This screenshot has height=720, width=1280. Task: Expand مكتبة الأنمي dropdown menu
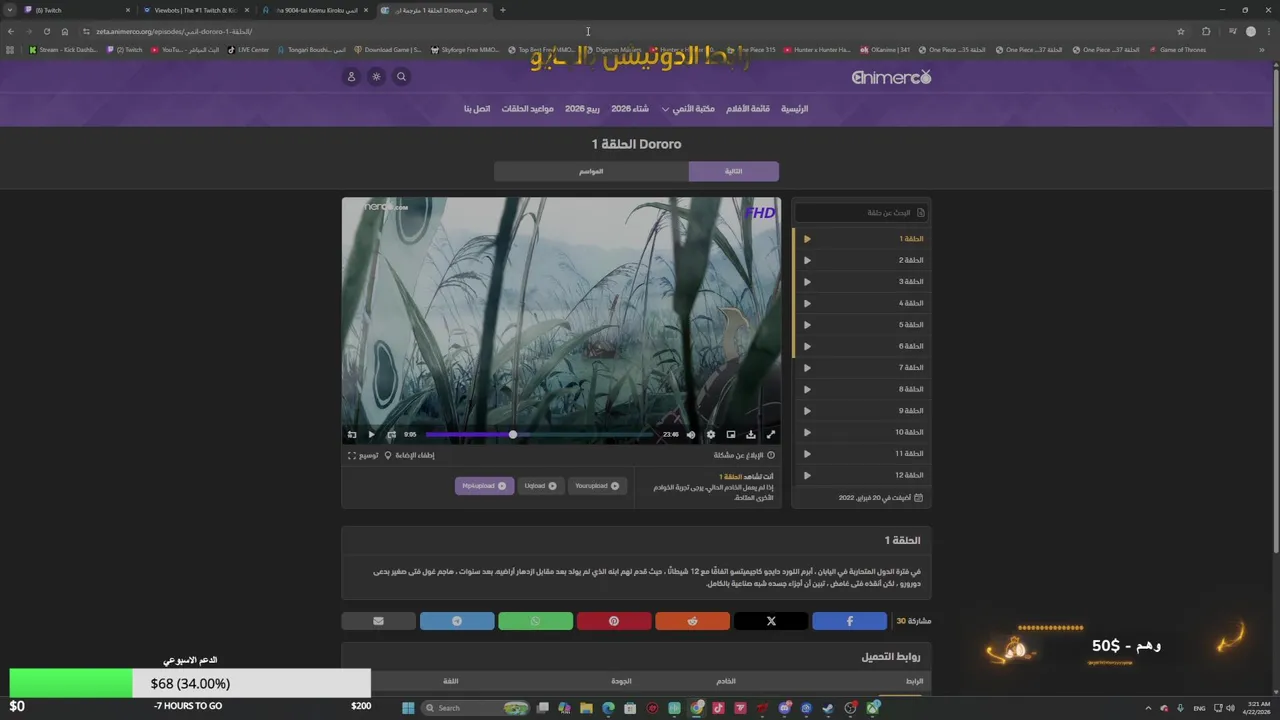click(688, 109)
